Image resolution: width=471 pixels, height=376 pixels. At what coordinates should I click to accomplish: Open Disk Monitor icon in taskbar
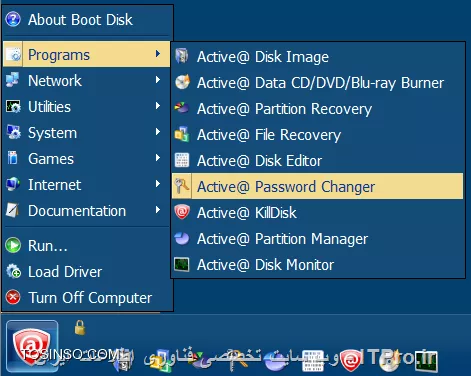pyautogui.click(x=426, y=361)
